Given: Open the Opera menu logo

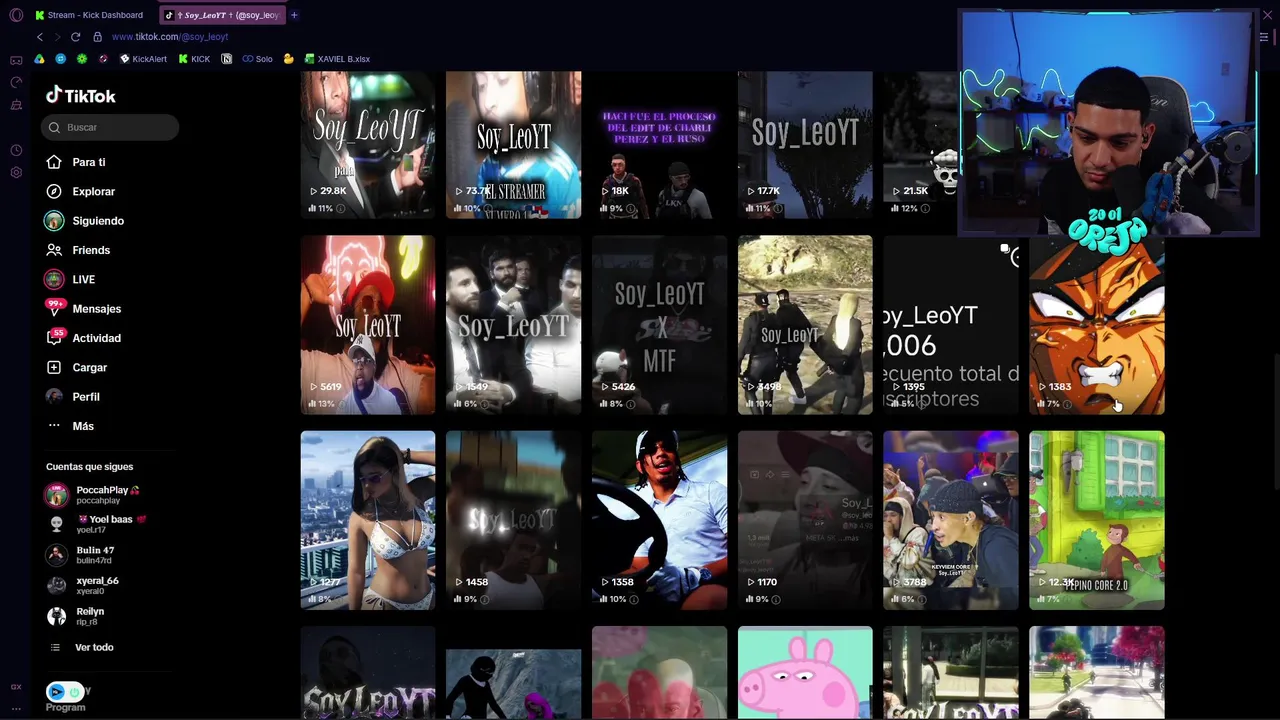Looking at the screenshot, I should (16, 15).
